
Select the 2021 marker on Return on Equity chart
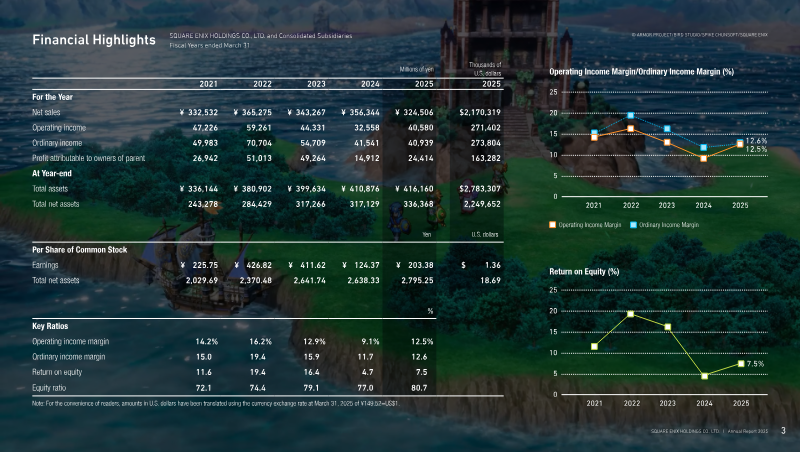coord(594,346)
